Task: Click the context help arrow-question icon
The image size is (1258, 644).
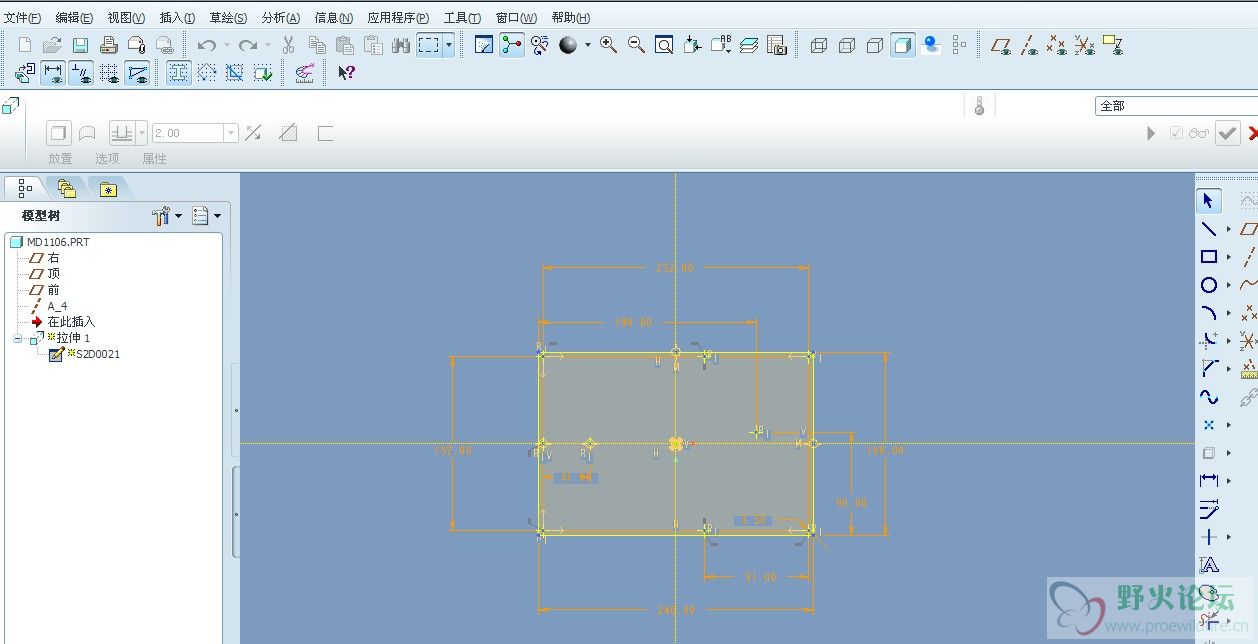Action: click(346, 72)
